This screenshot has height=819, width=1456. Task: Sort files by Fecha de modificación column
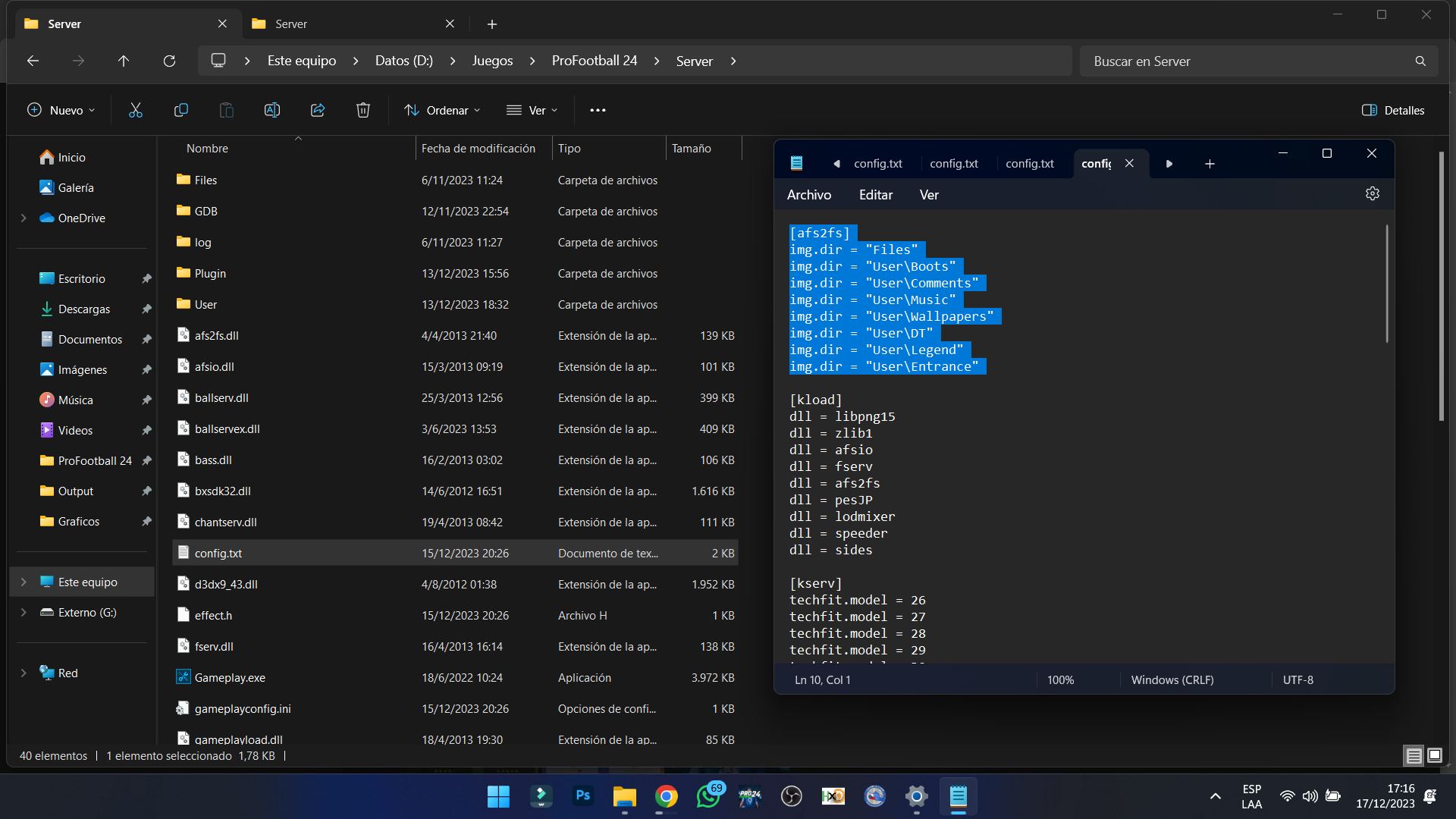click(479, 149)
